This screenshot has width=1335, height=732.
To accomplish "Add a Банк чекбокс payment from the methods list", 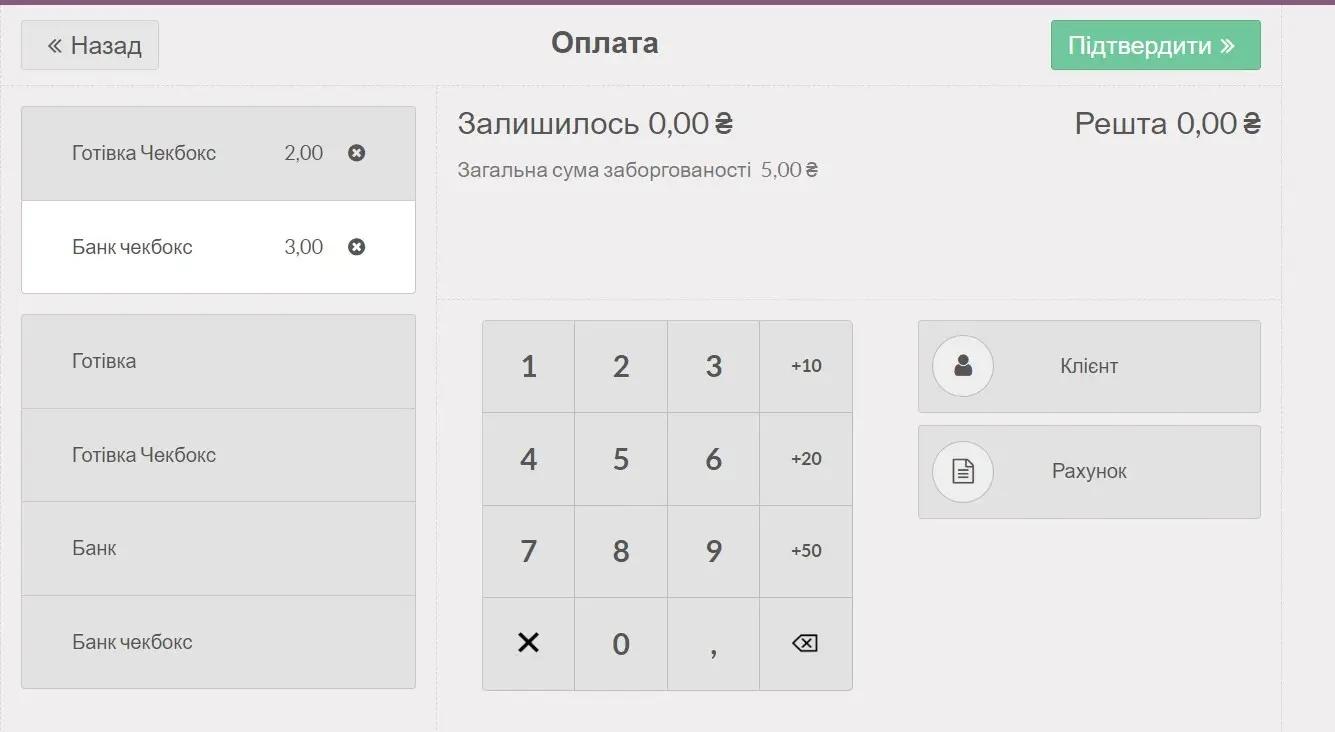I will pos(218,642).
